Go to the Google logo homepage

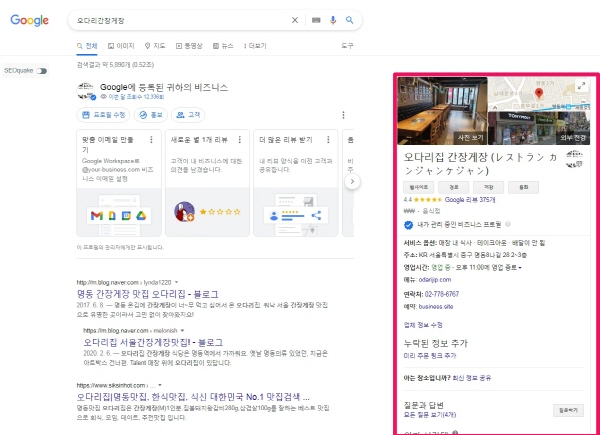pos(29,20)
